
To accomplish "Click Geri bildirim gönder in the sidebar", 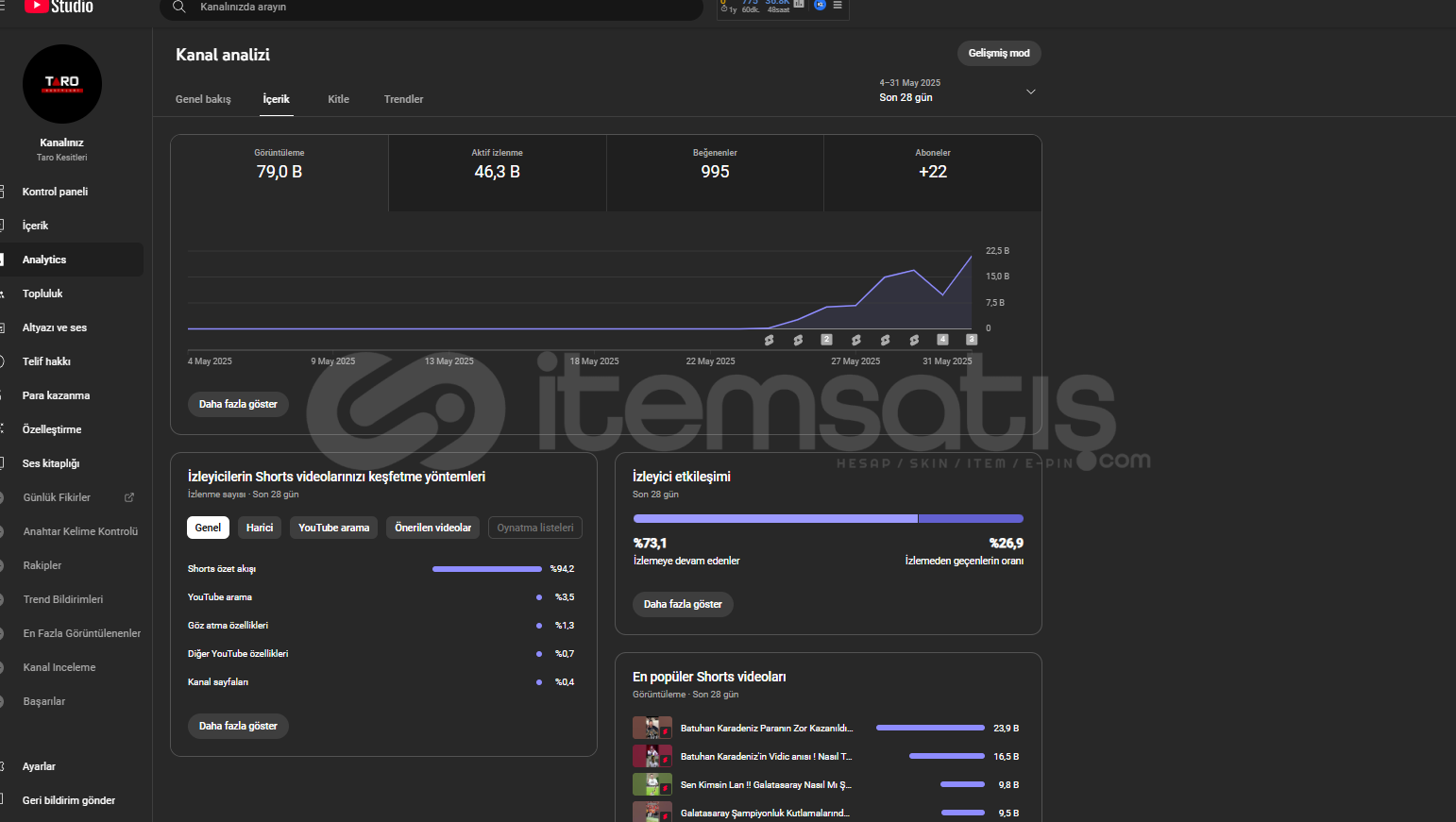I will [x=72, y=800].
